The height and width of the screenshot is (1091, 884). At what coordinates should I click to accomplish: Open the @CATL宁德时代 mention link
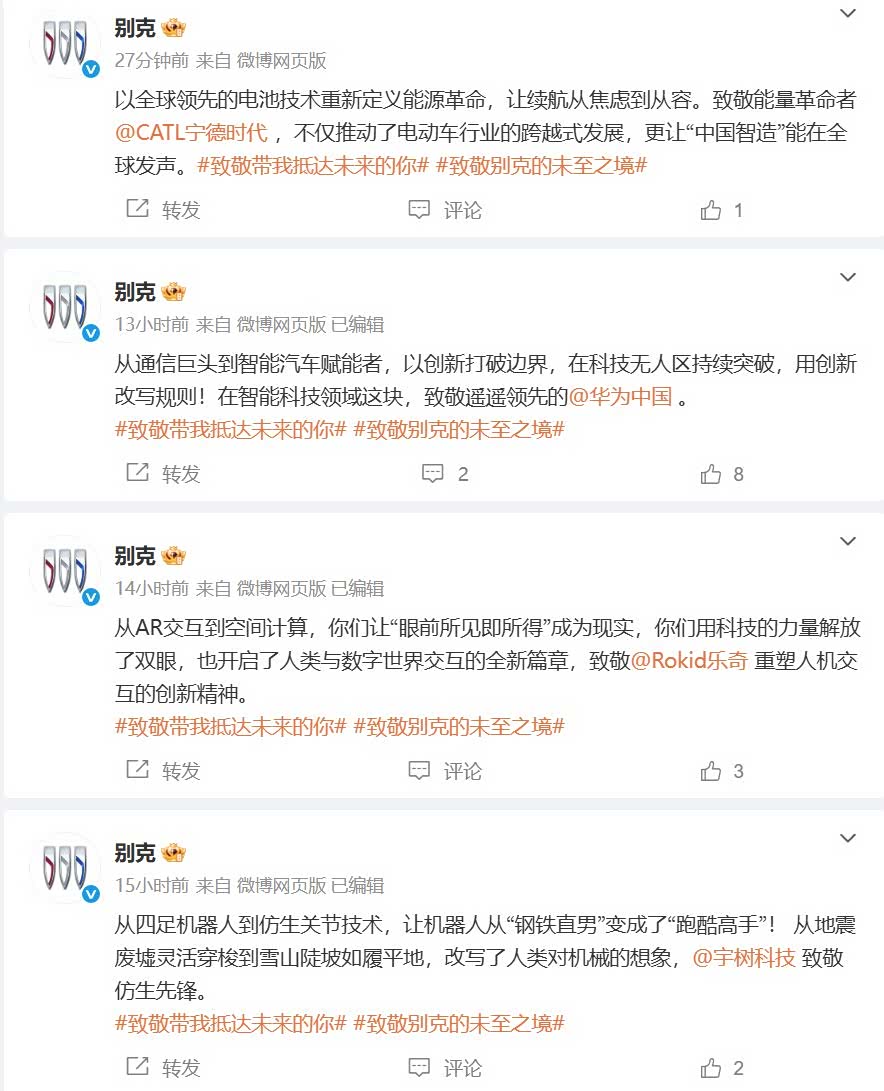[x=191, y=132]
